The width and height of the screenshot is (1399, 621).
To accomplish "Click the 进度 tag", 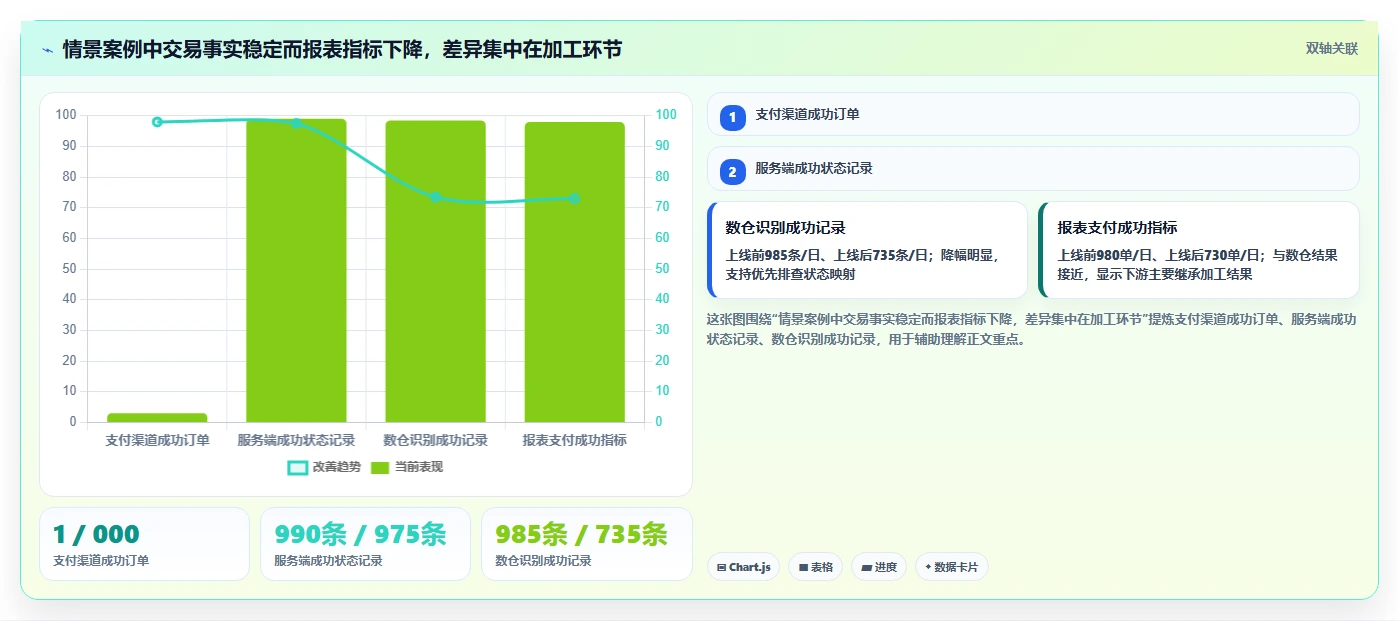I will tap(879, 567).
